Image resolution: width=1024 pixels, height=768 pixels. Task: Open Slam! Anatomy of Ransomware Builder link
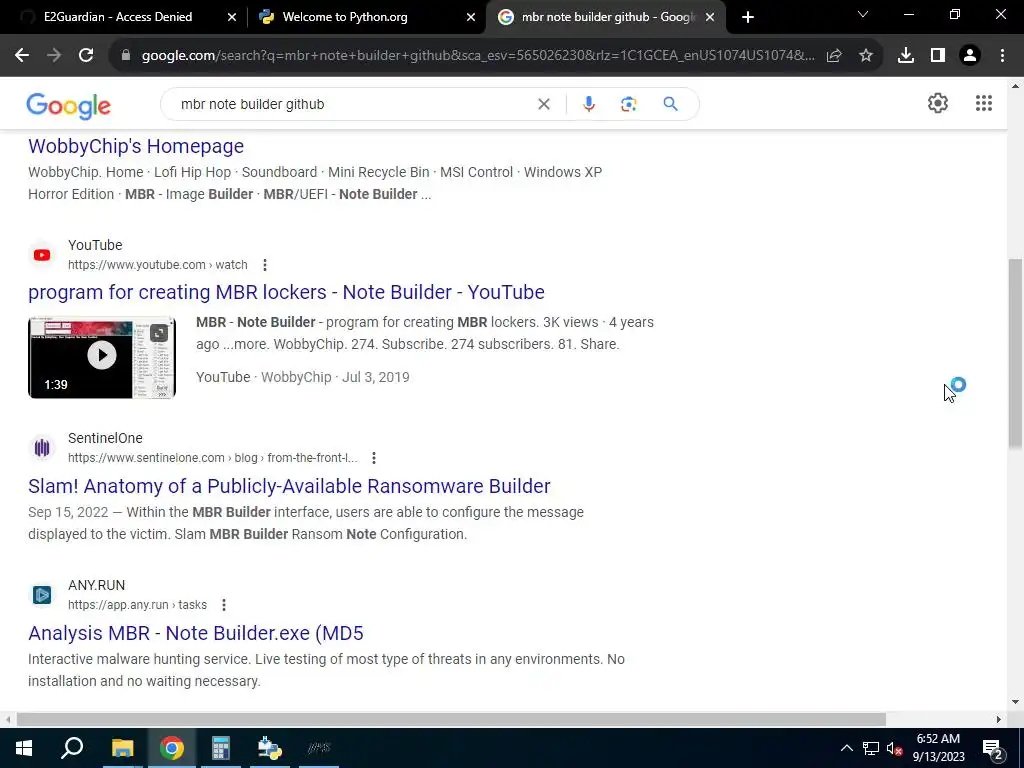289,486
